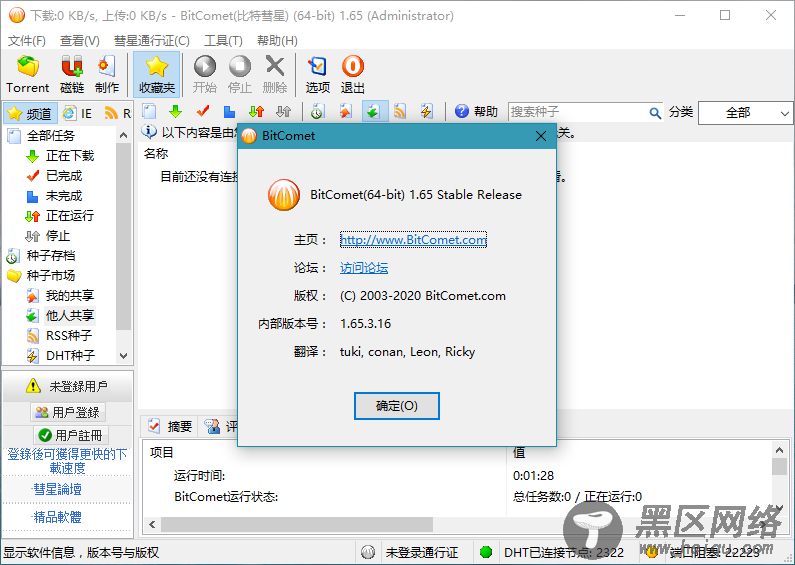Click the 磁链 magnet link icon
The width and height of the screenshot is (795, 565).
[x=72, y=74]
